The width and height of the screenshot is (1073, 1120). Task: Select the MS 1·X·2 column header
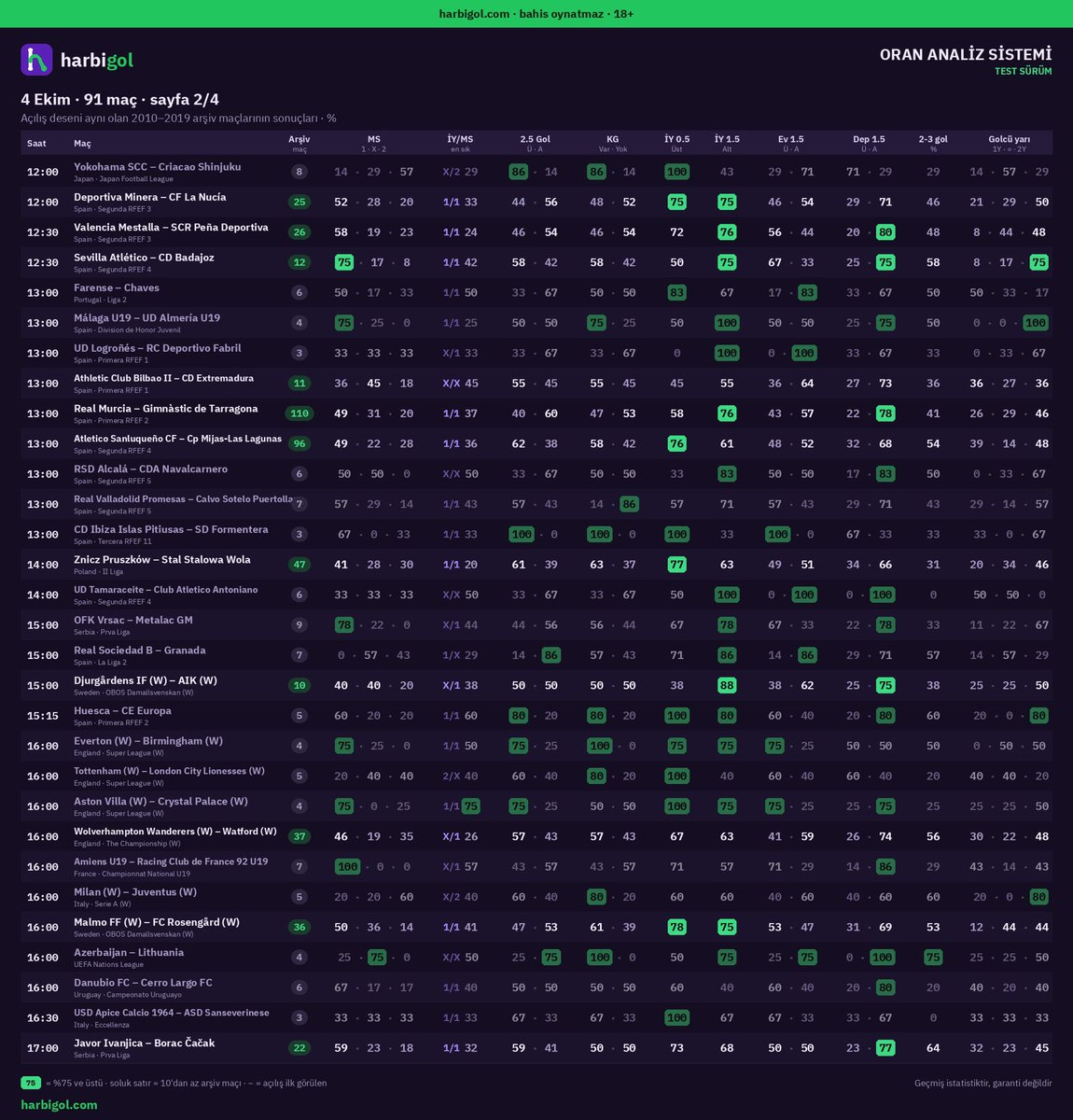373,143
